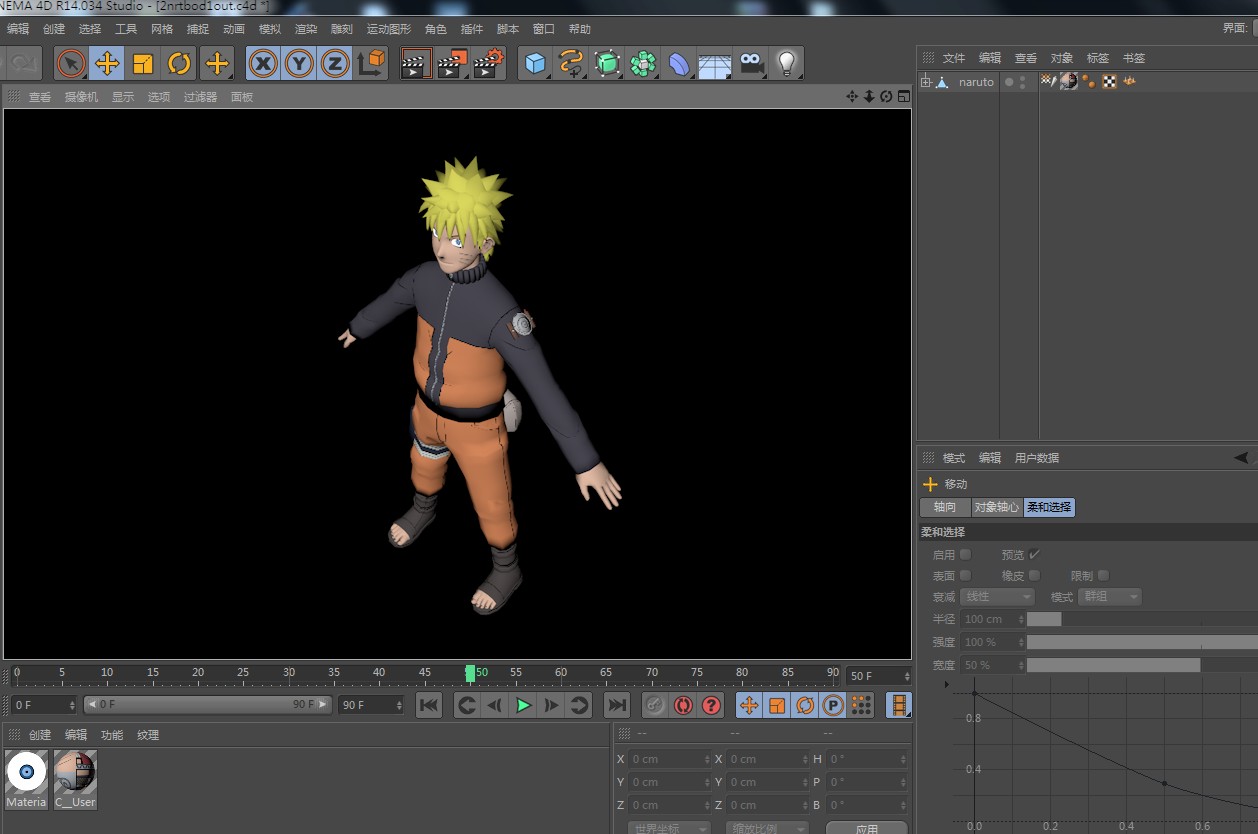Screen dimensions: 1258x834
Task: Select the Materia material thumbnail
Action: (27, 779)
